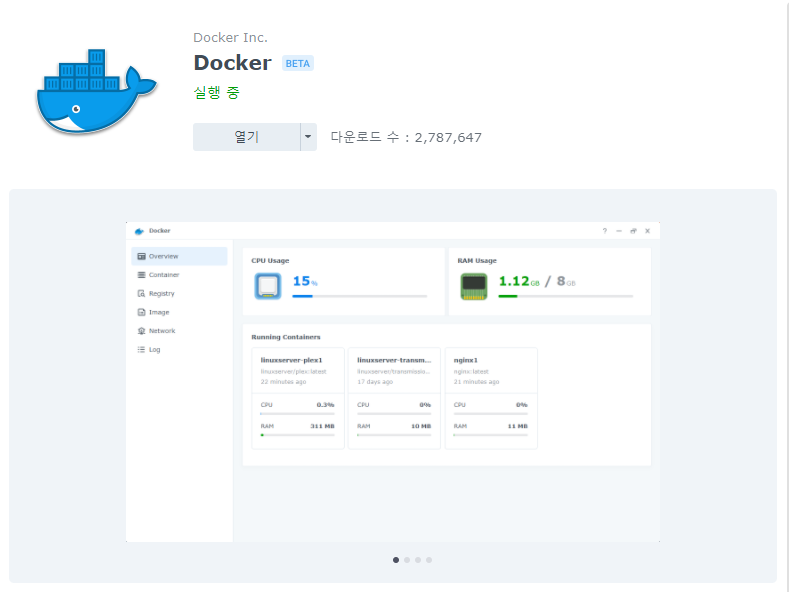Select Registry in the preview sidebar
789x592 pixels.
click(x=179, y=293)
